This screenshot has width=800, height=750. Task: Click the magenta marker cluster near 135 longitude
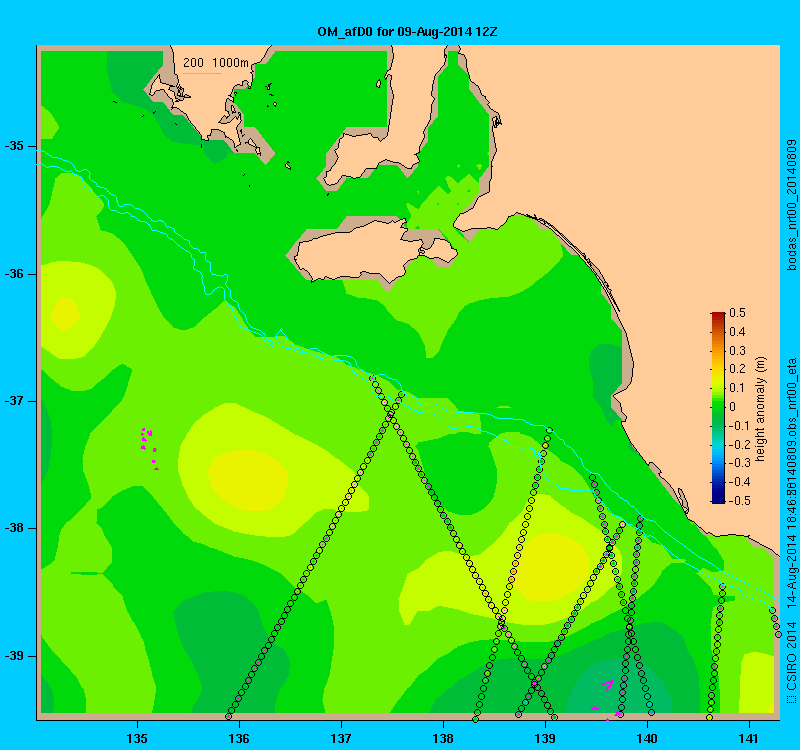[x=149, y=448]
